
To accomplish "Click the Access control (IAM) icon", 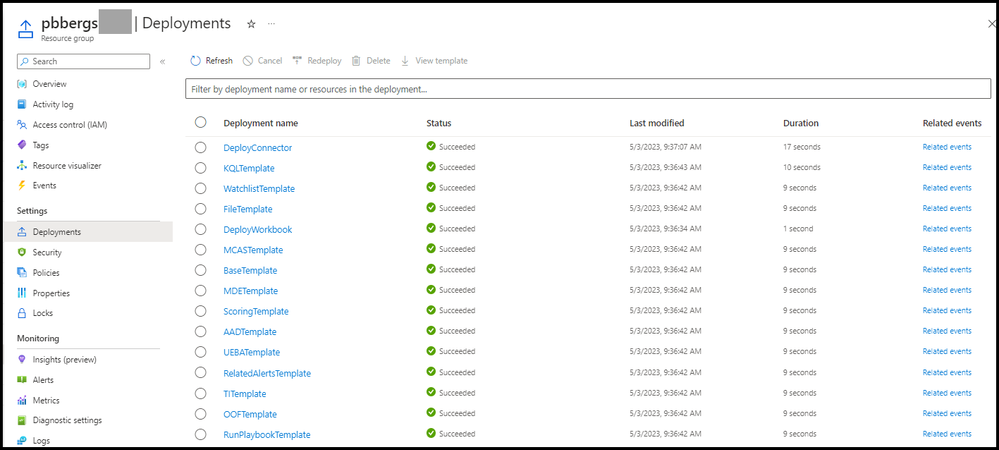I will click(22, 125).
